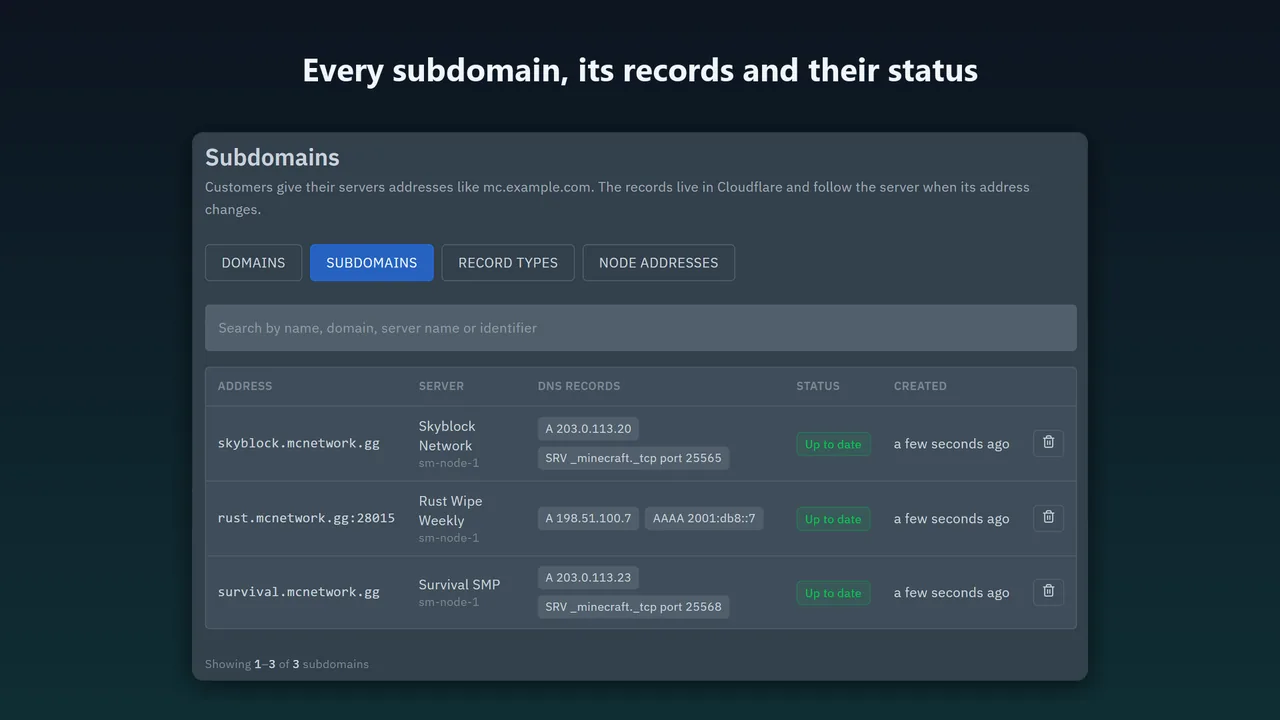The height and width of the screenshot is (720, 1280).
Task: Click the SRV port 25565 record badge
Action: [x=633, y=458]
